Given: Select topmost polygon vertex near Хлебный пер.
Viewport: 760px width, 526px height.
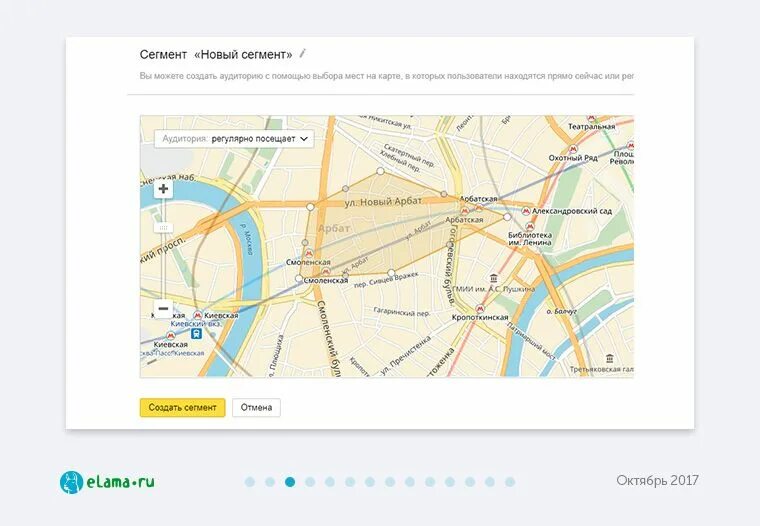Looking at the screenshot, I should pyautogui.click(x=380, y=171).
